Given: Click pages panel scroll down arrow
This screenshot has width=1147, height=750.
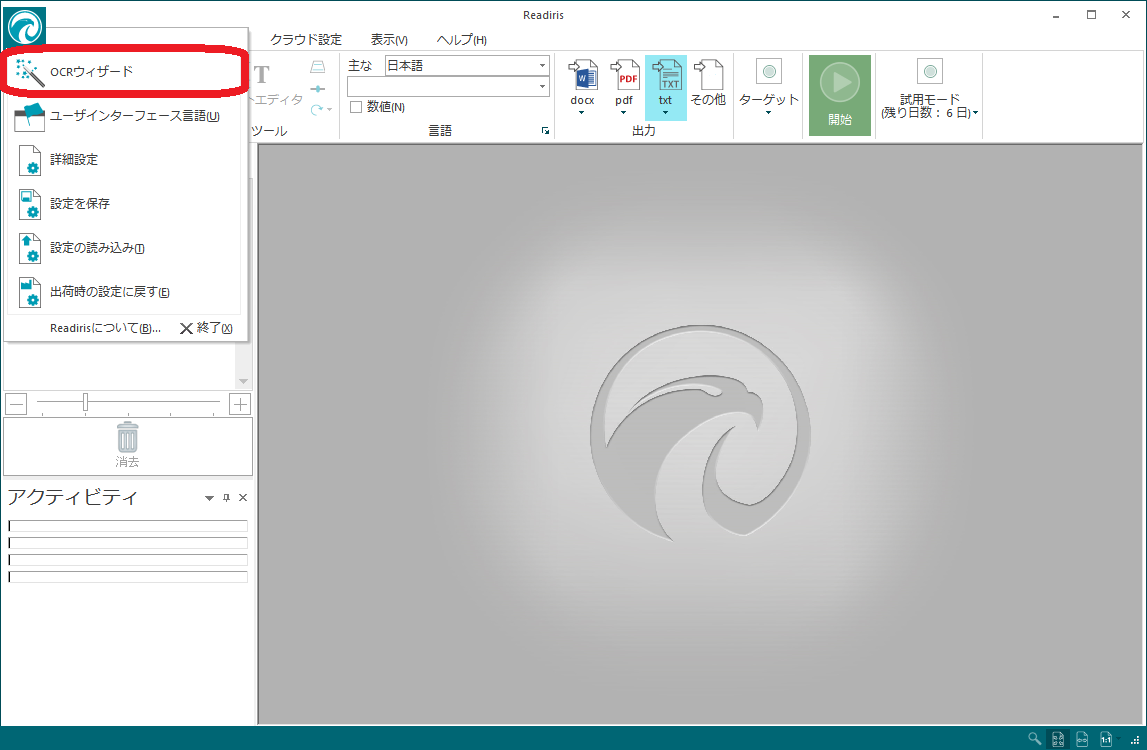Looking at the screenshot, I should tap(244, 381).
